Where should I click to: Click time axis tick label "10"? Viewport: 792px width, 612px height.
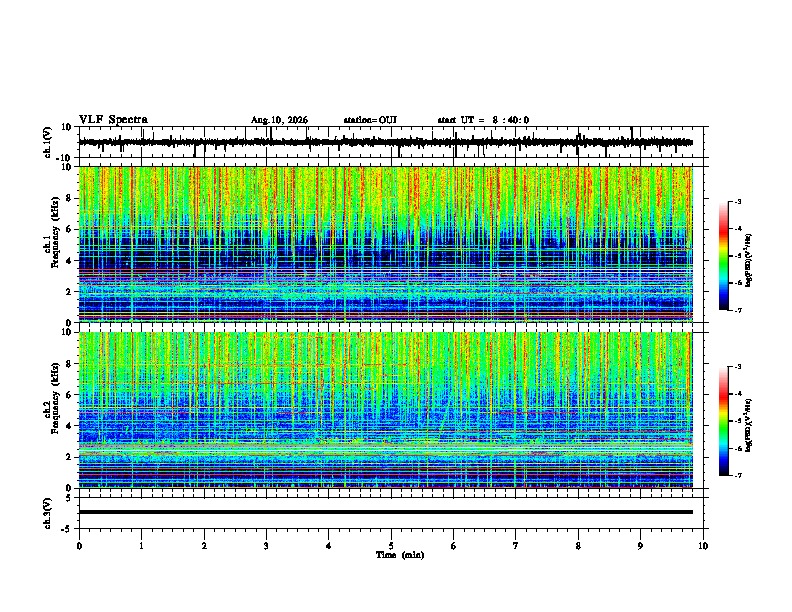703,546
